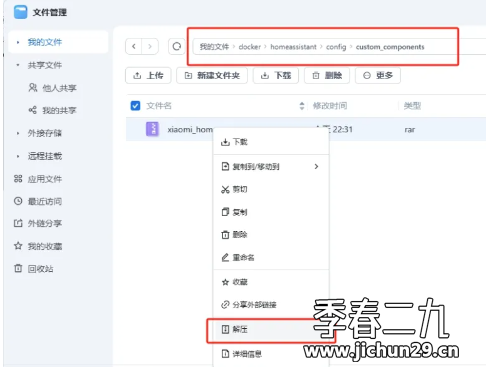Click custom_components in the breadcrumb

point(390,47)
